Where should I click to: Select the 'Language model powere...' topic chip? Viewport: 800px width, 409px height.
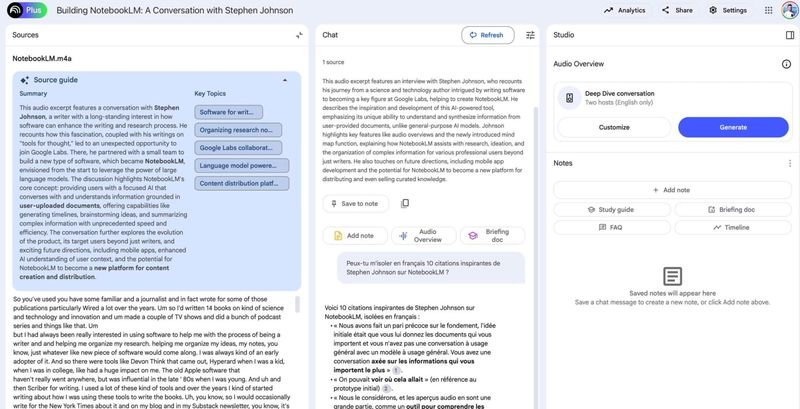pyautogui.click(x=241, y=166)
